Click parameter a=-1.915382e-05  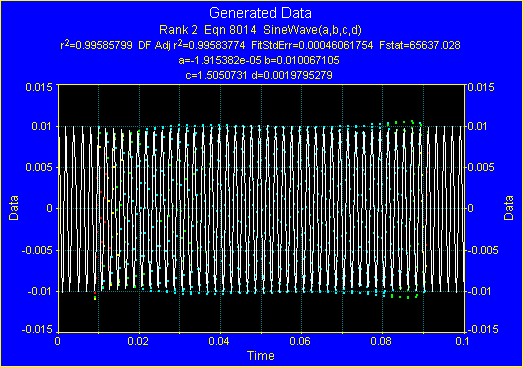coord(220,60)
